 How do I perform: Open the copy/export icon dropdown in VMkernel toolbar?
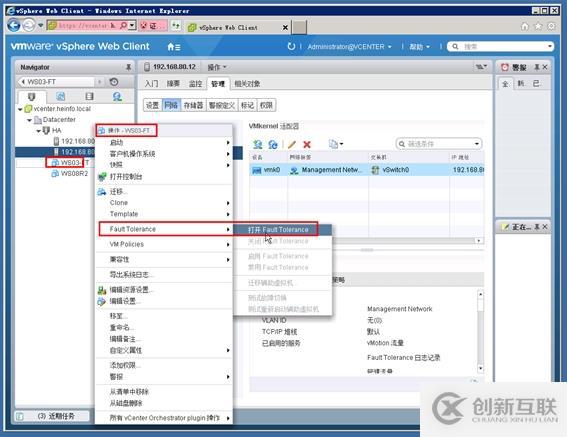[x=336, y=144]
